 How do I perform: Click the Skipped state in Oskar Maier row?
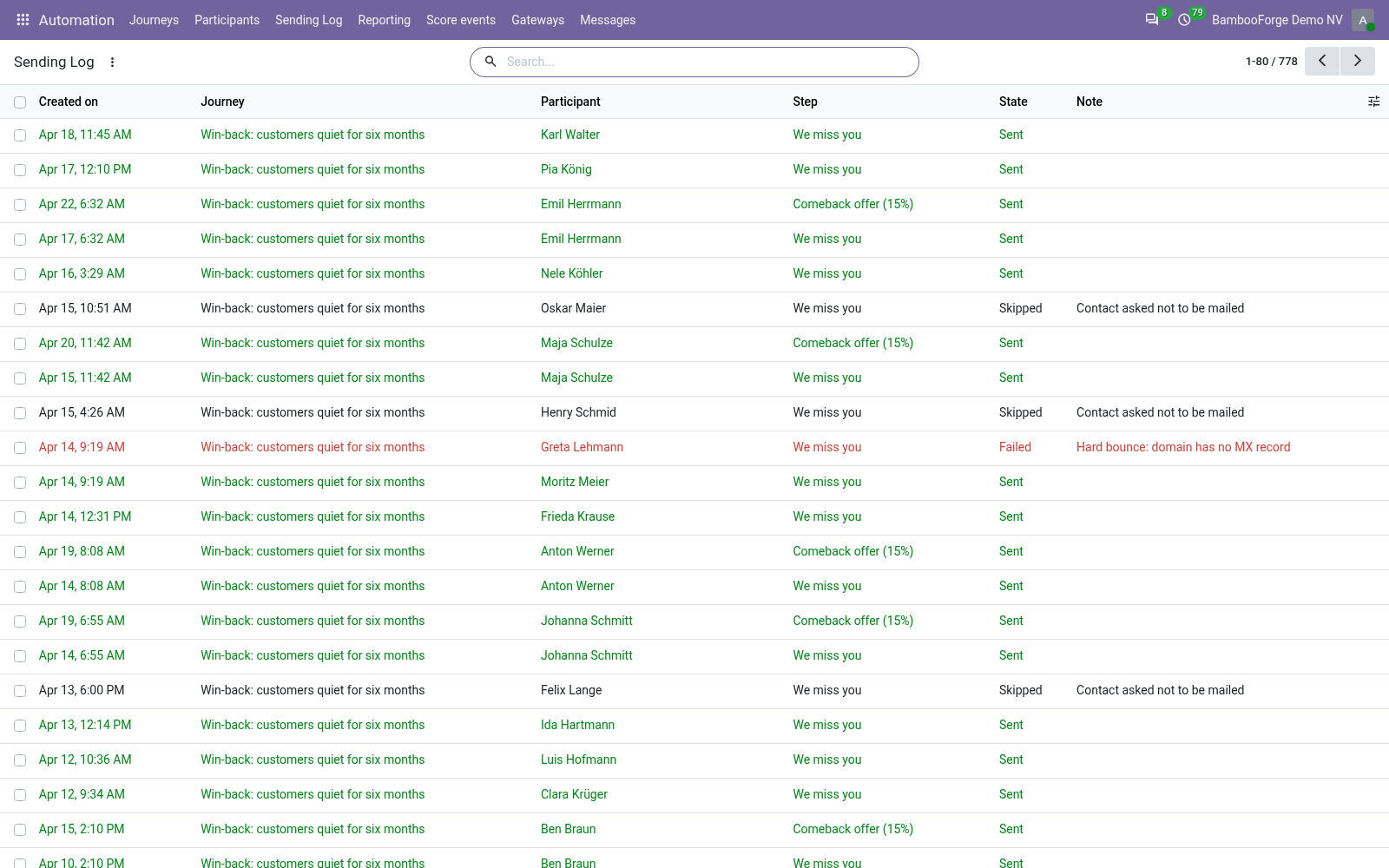(1020, 308)
